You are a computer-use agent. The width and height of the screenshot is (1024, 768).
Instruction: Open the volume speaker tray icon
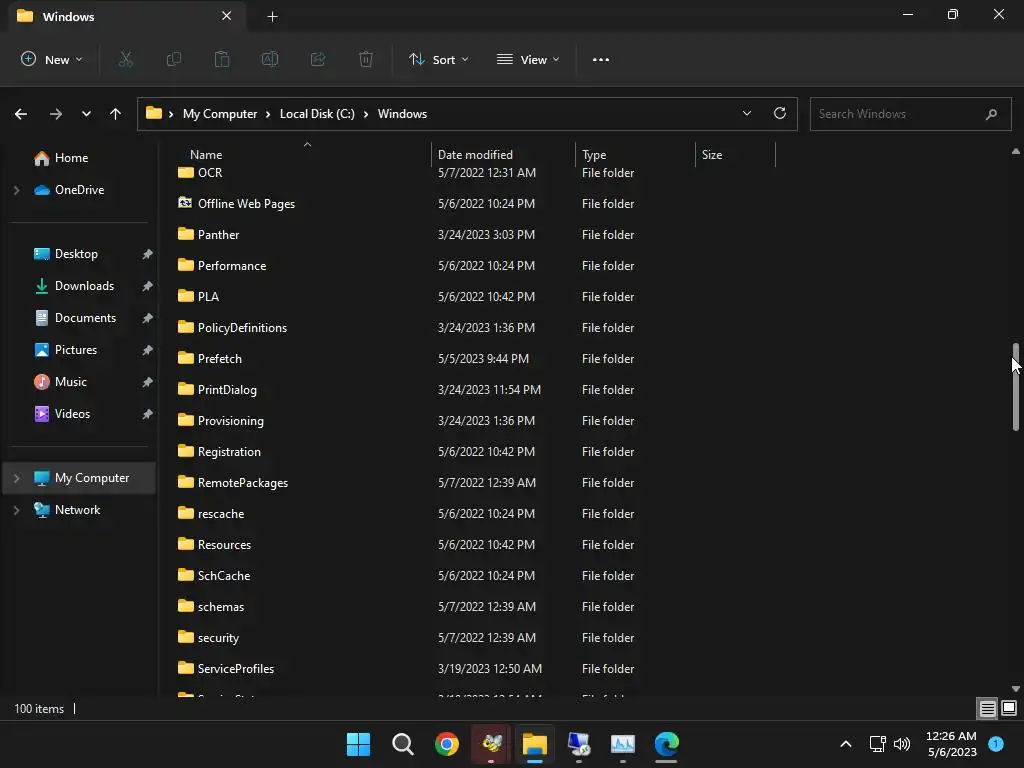[902, 744]
